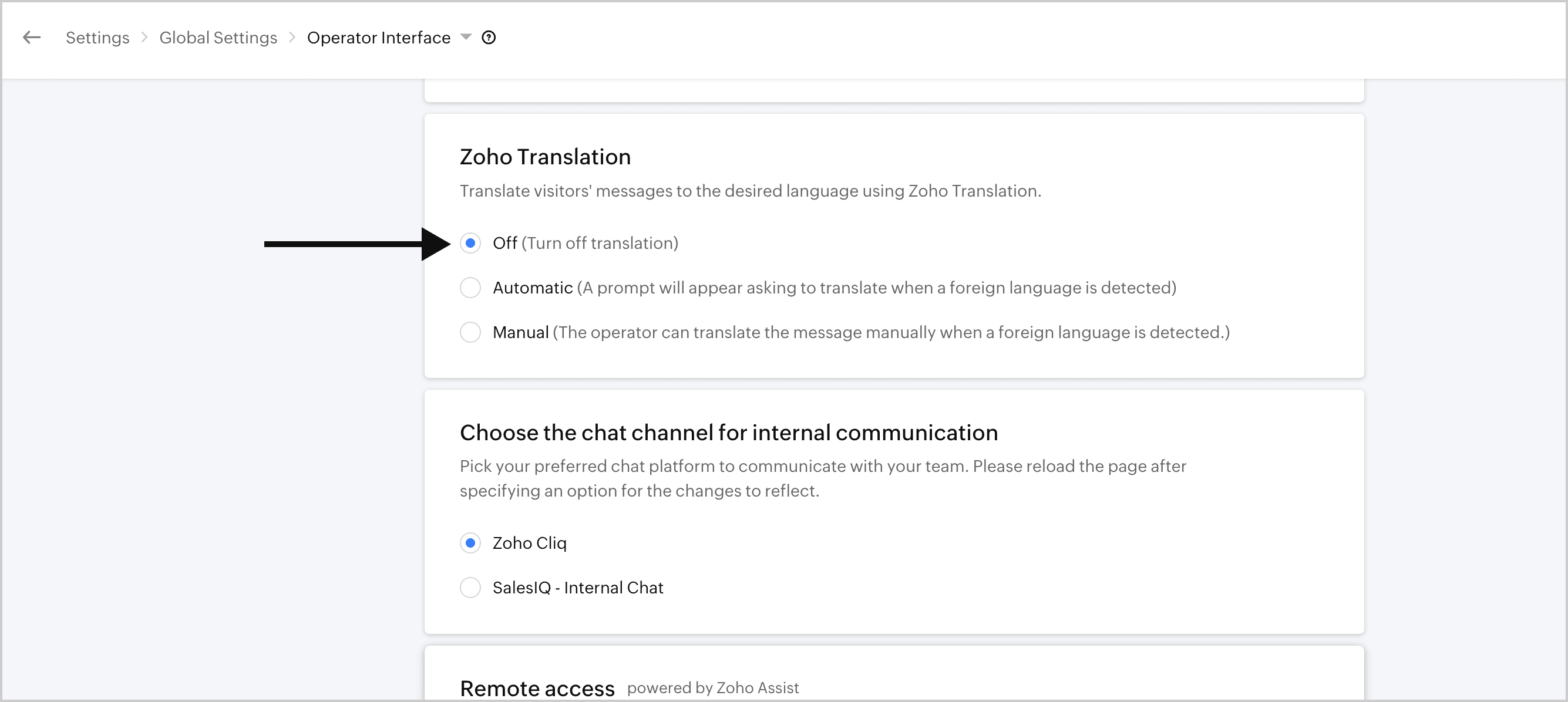Enable Automatic translation radio button
This screenshot has width=1568, height=702.
pos(470,288)
